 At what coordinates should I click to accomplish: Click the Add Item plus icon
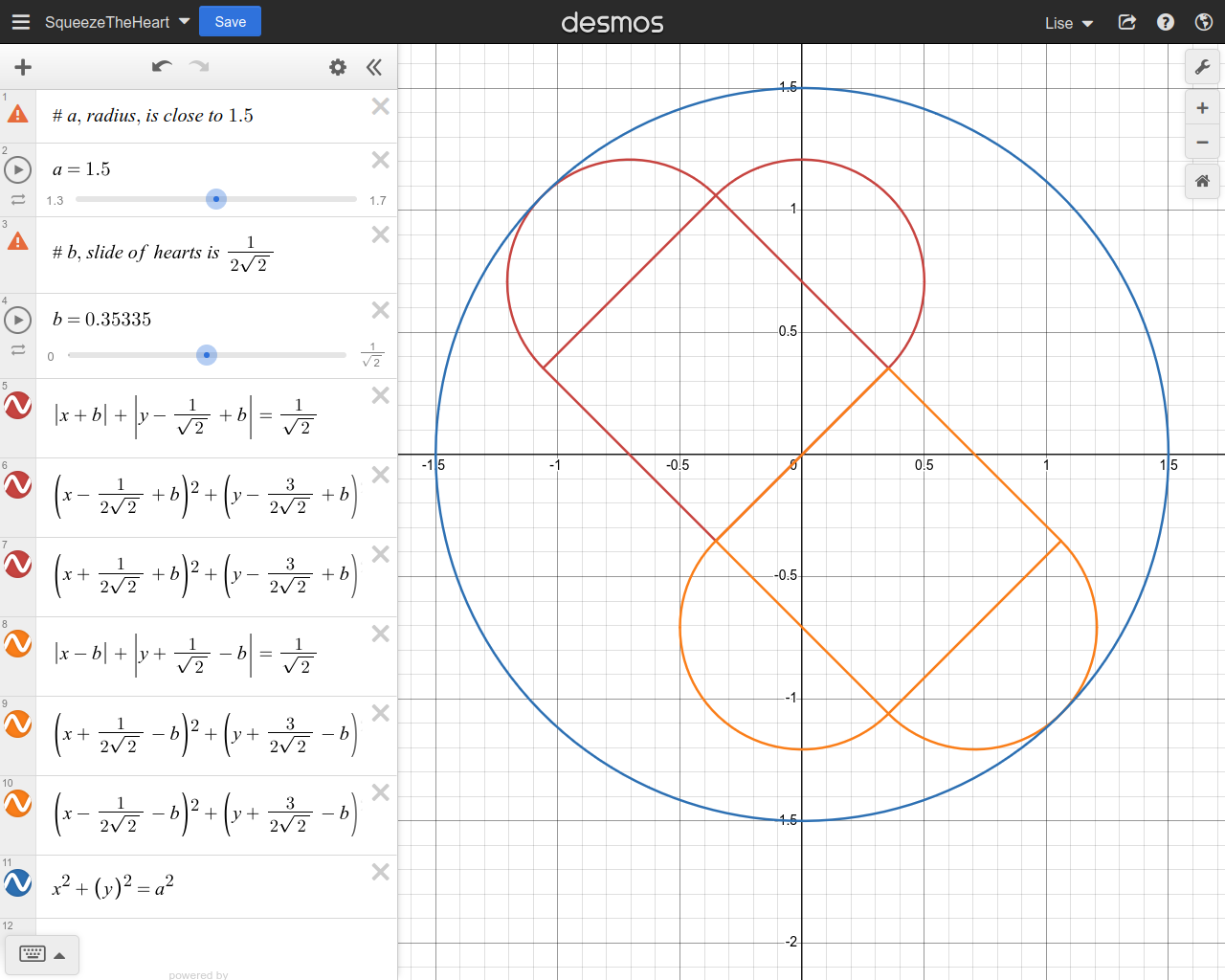pyautogui.click(x=23, y=67)
